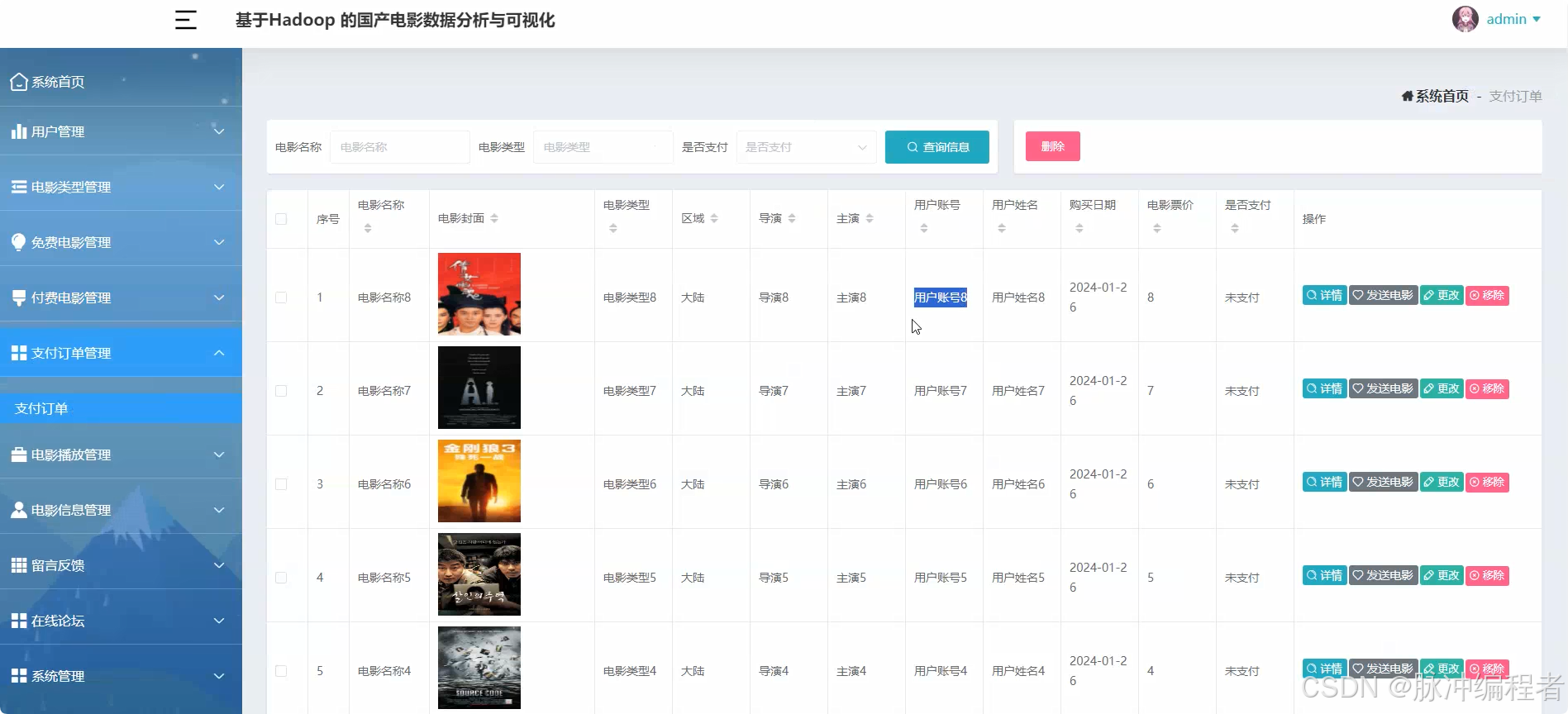Image resolution: width=1568 pixels, height=714 pixels.
Task: Select 支付订单 submenu item
Action: click(x=121, y=408)
